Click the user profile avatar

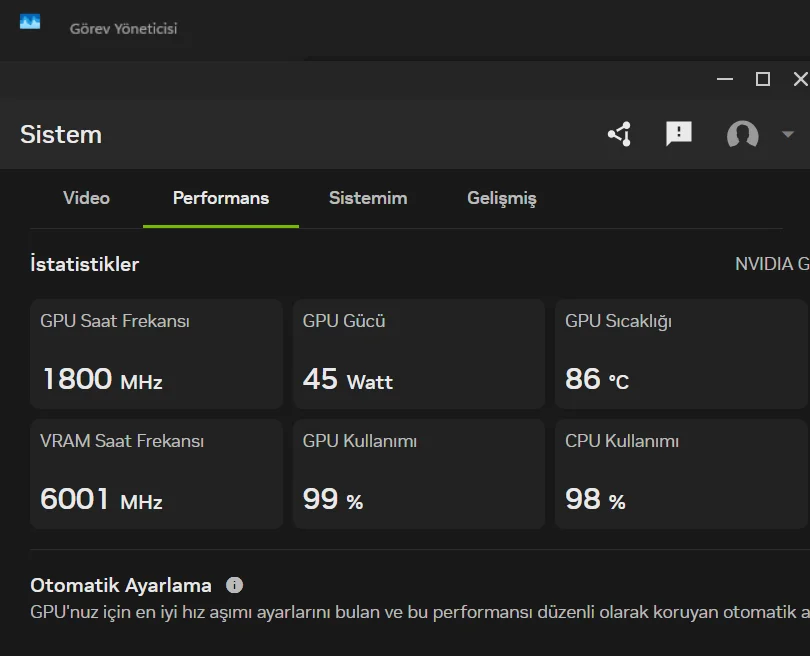[x=742, y=134]
